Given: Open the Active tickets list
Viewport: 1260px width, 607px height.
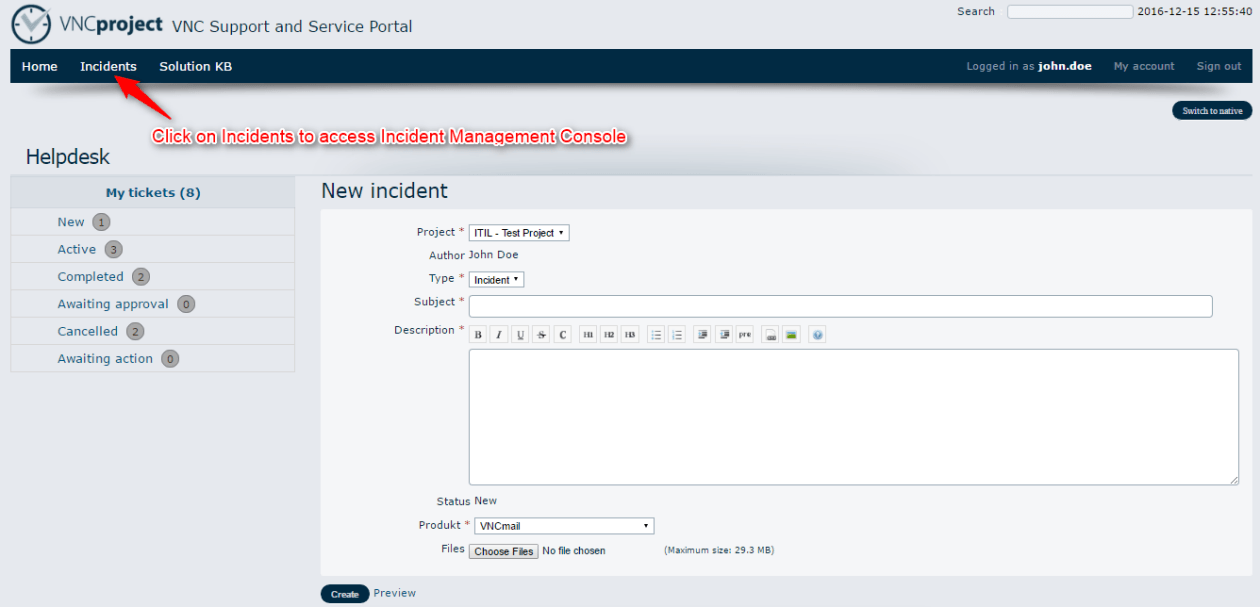Looking at the screenshot, I should click(x=77, y=249).
